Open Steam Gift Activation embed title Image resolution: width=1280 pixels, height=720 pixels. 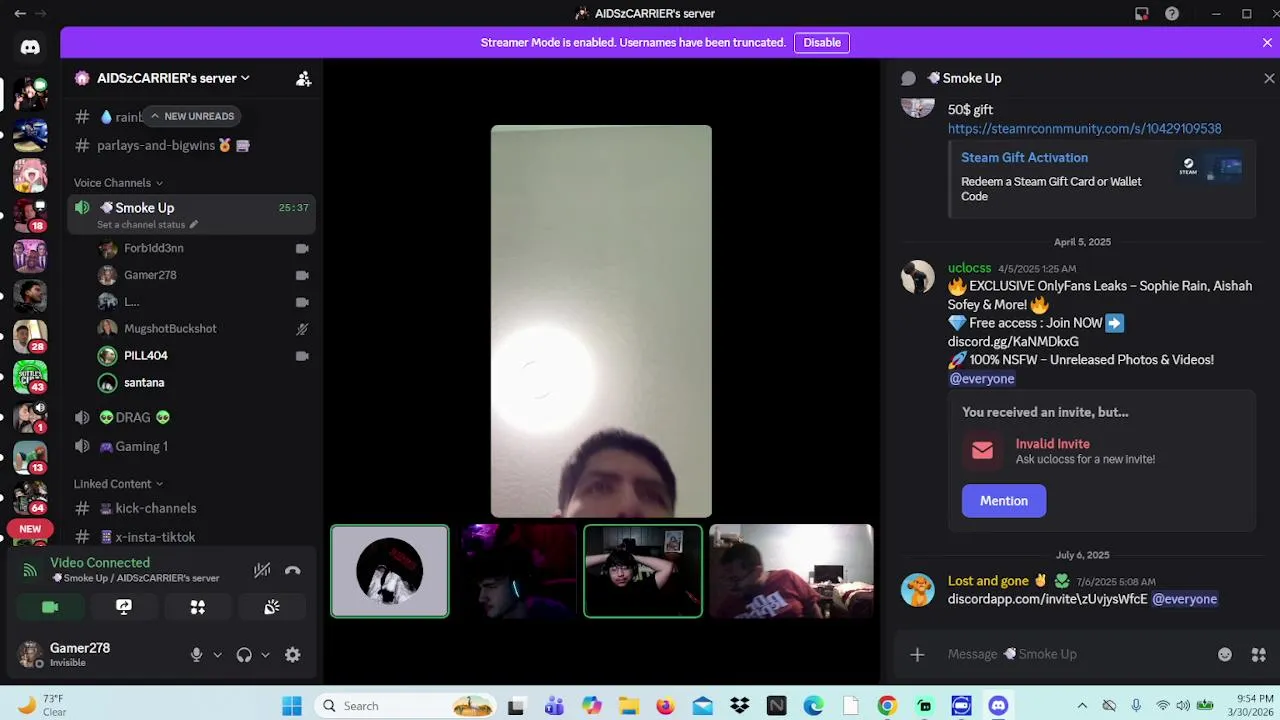[1024, 158]
